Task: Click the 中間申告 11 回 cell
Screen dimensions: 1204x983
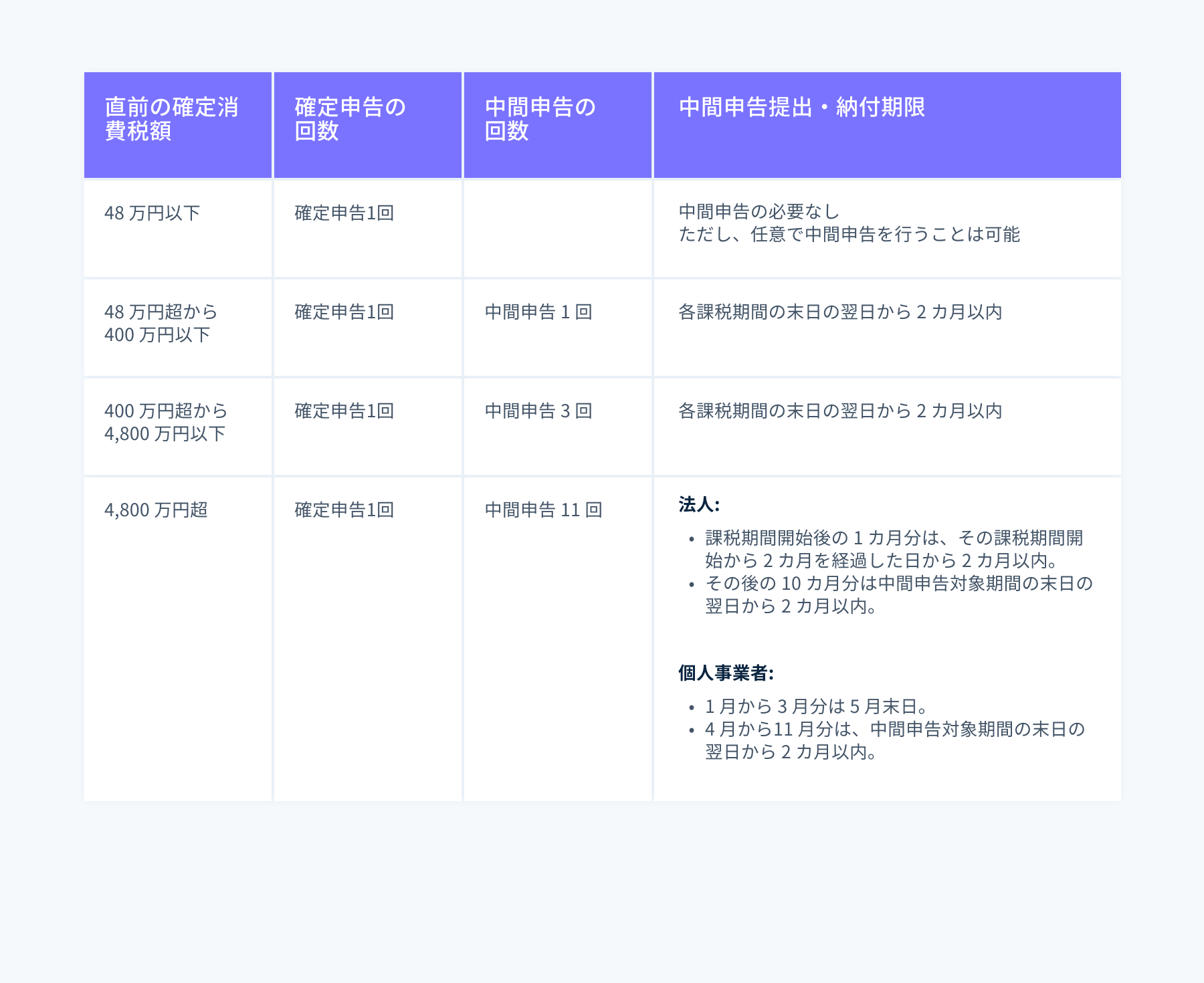Action: click(x=543, y=510)
